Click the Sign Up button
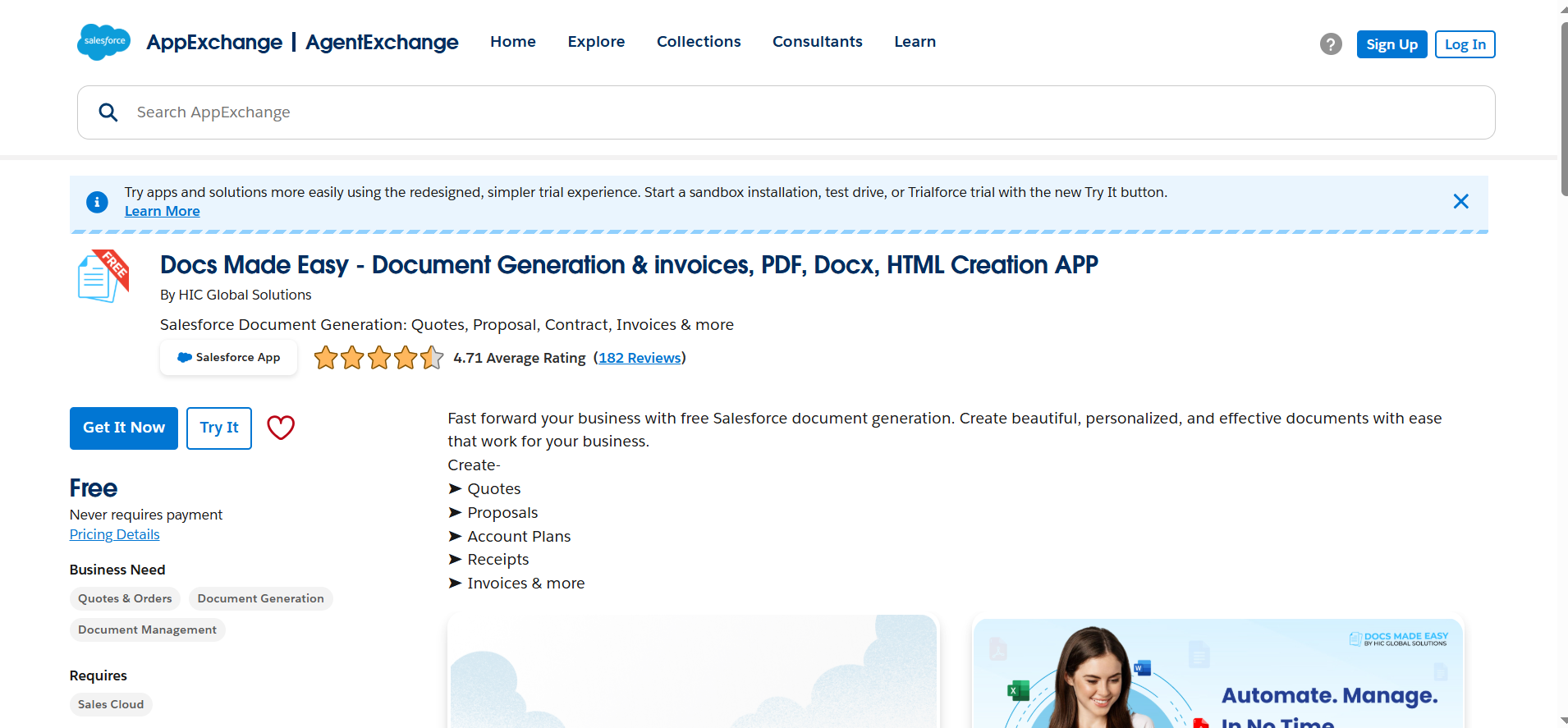The height and width of the screenshot is (728, 1568). tap(1392, 44)
